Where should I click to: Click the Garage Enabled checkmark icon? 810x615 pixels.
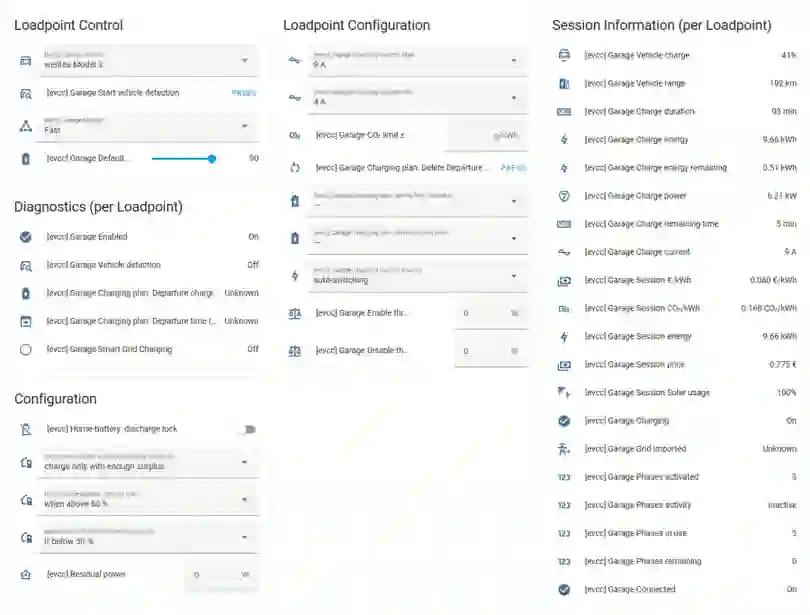[25, 237]
